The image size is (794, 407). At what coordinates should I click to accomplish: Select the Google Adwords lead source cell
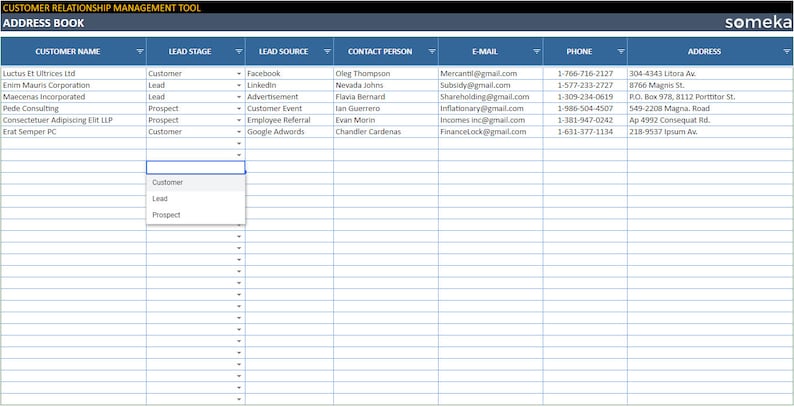coord(290,132)
